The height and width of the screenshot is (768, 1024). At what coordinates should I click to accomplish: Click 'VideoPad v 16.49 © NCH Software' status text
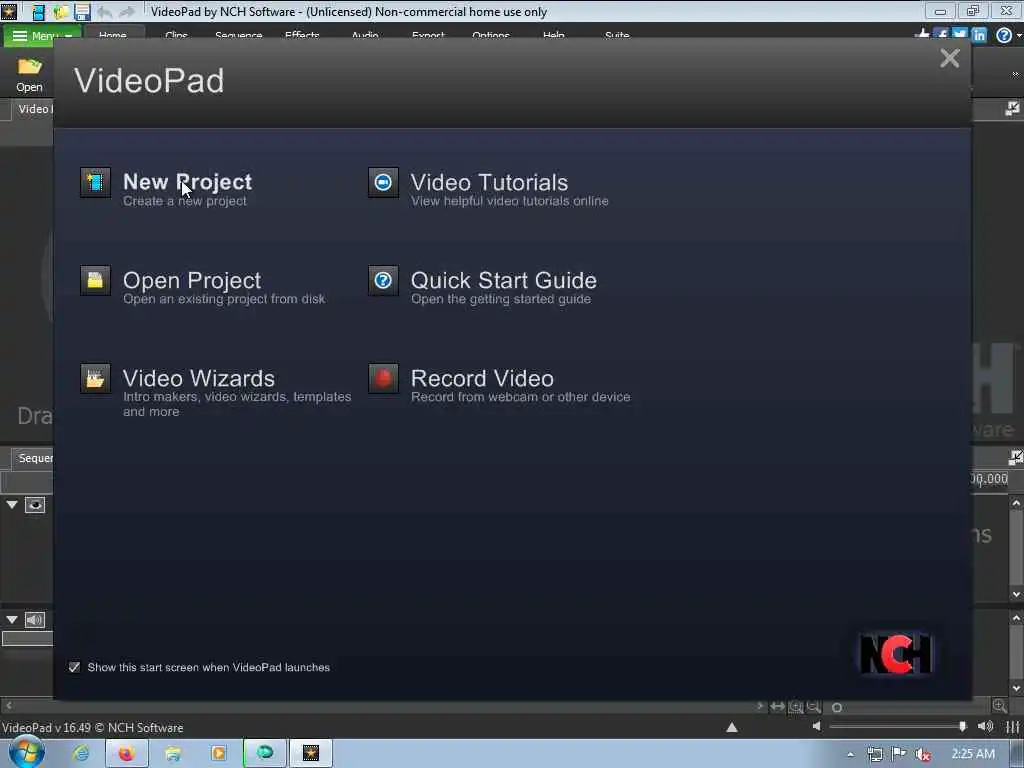coord(93,728)
